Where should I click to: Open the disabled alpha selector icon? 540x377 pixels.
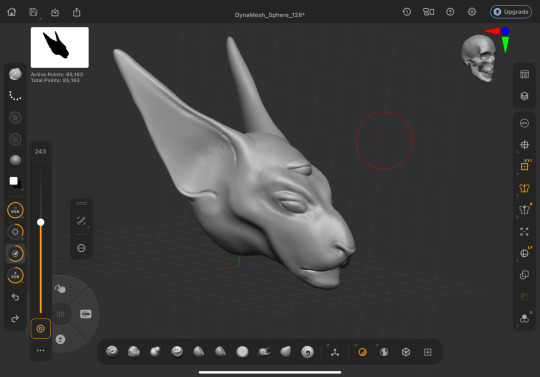pos(15,117)
